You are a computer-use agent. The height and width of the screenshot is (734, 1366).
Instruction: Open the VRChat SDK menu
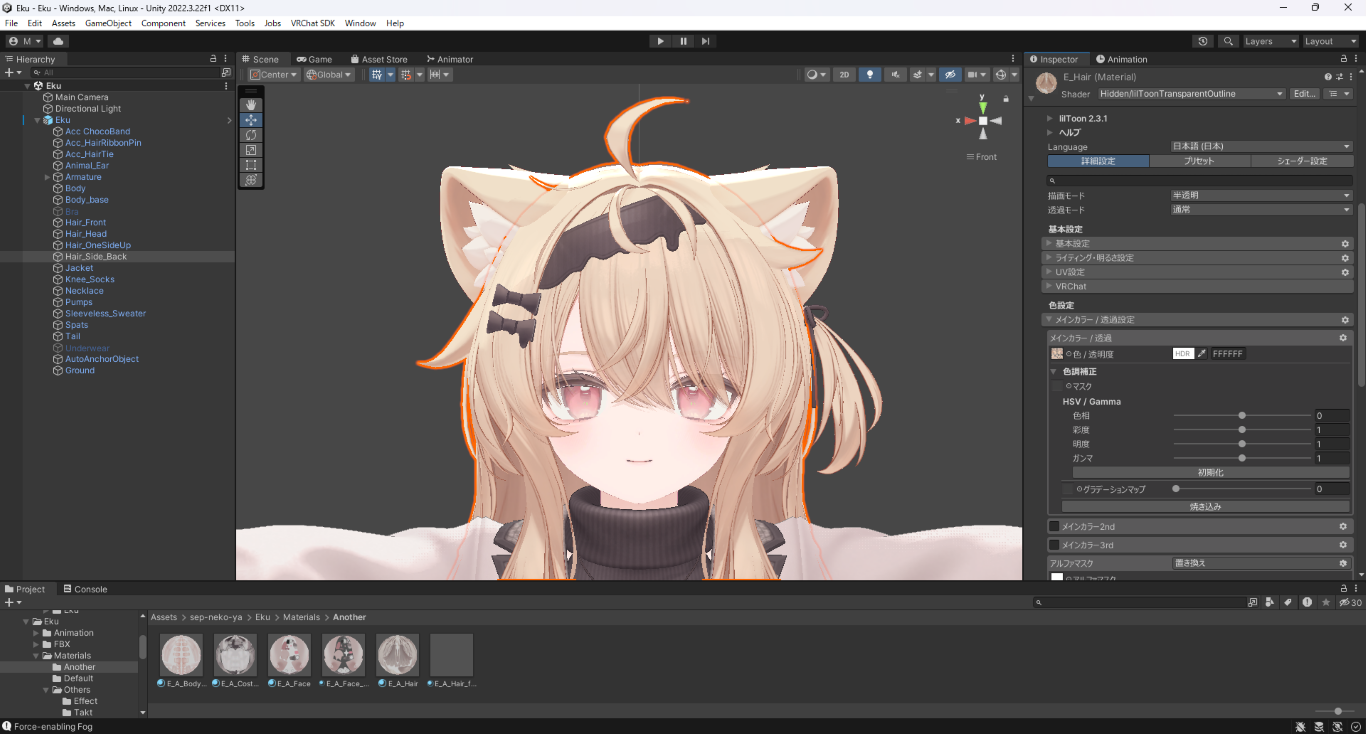[x=312, y=22]
